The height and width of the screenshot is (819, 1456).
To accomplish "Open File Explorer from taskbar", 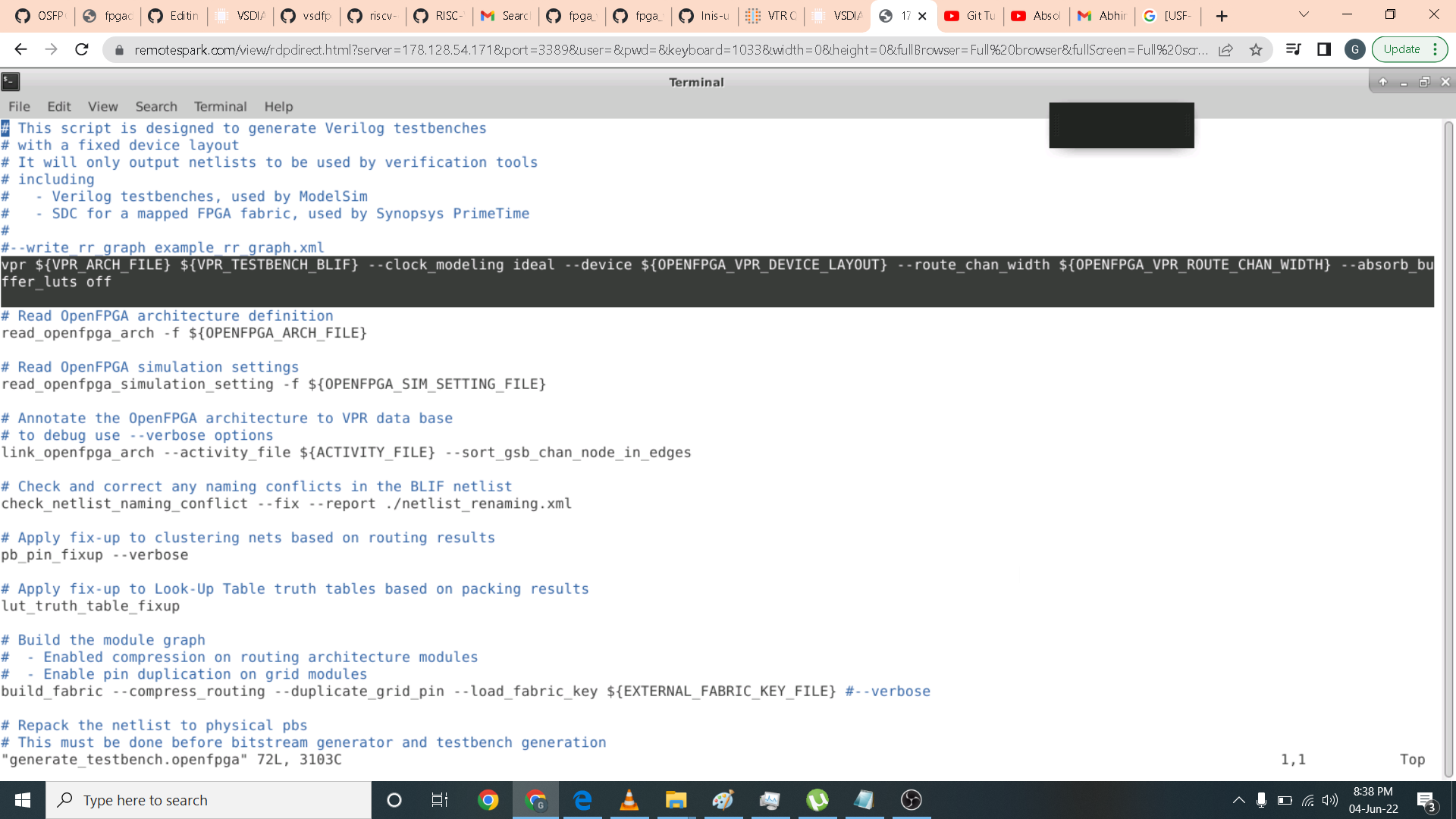I will tap(676, 800).
